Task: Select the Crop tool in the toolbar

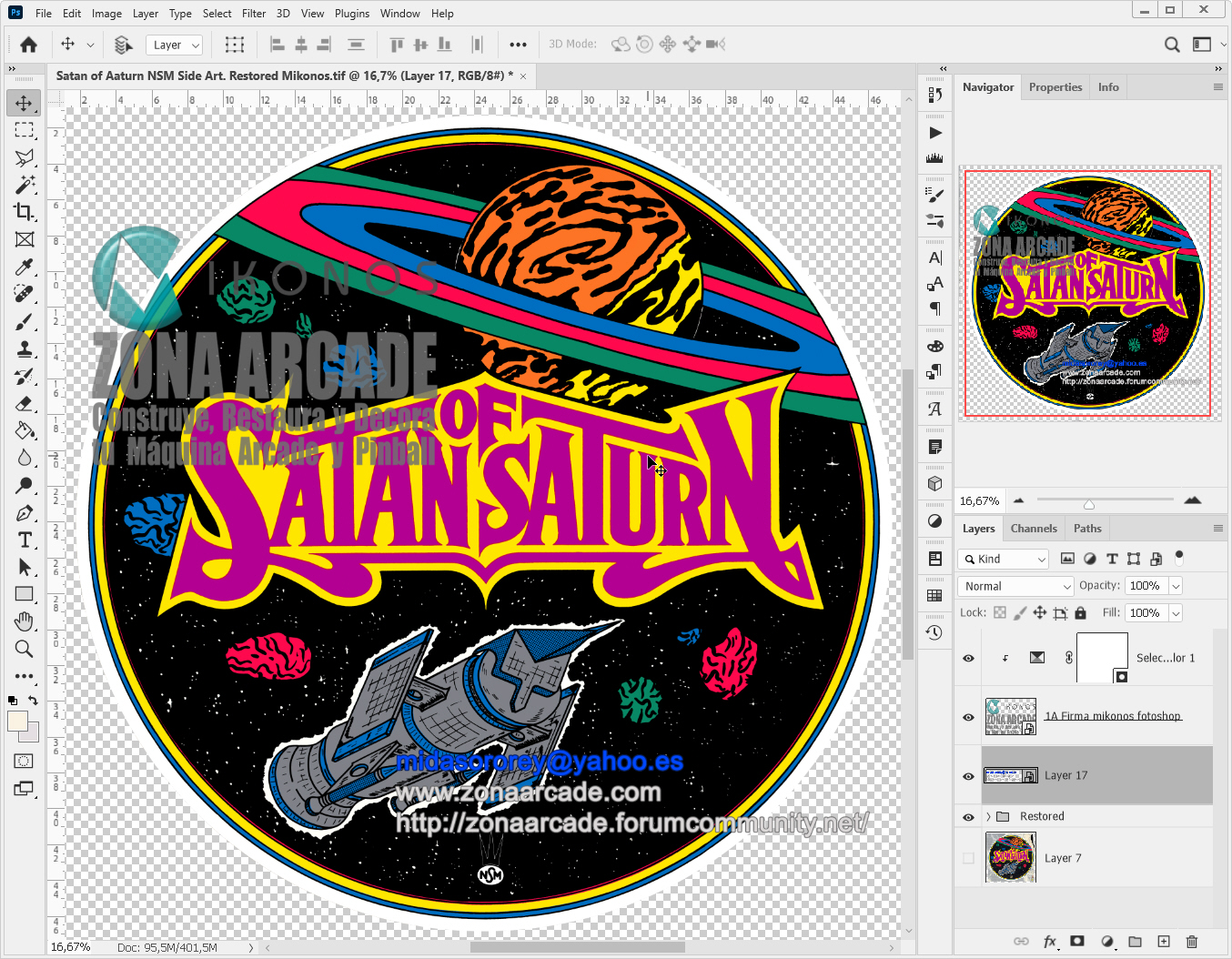Action: pos(24,212)
